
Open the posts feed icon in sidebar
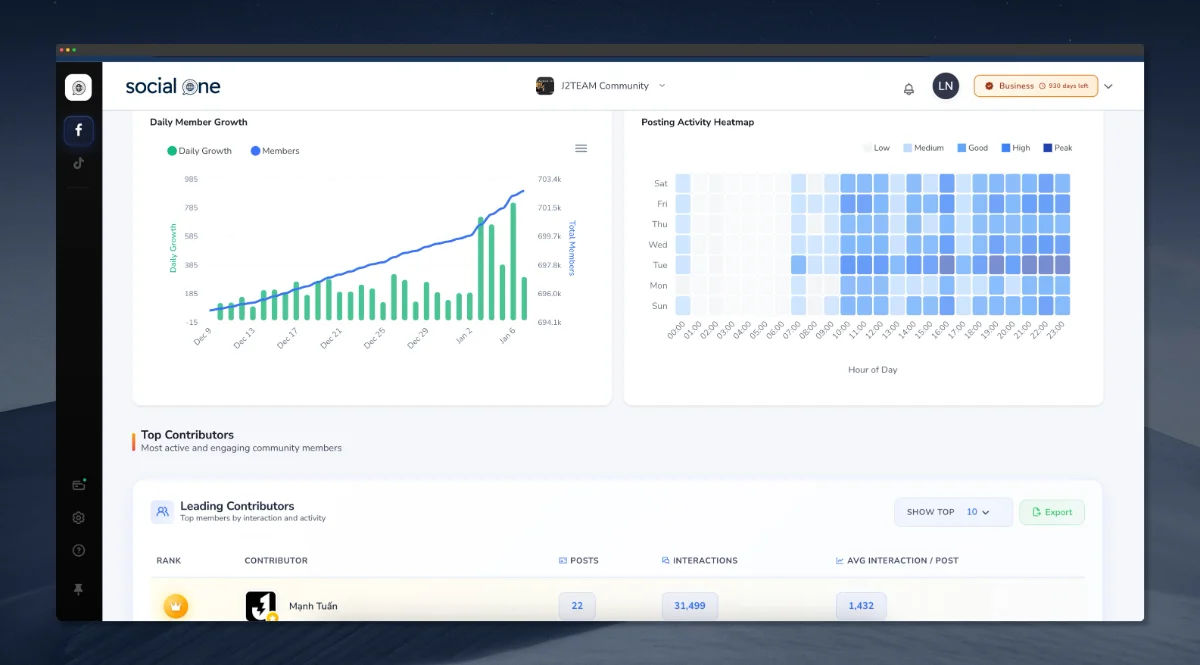coord(78,484)
